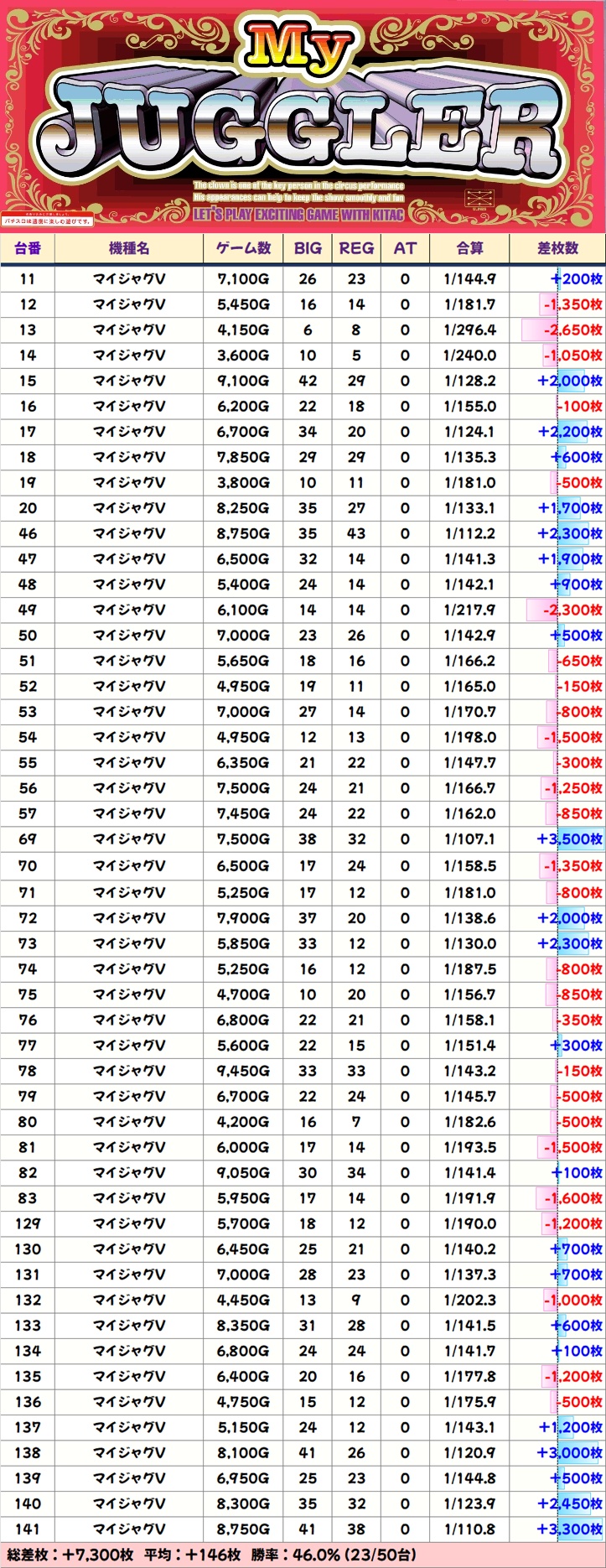Select the 台番 column header

coord(28,248)
